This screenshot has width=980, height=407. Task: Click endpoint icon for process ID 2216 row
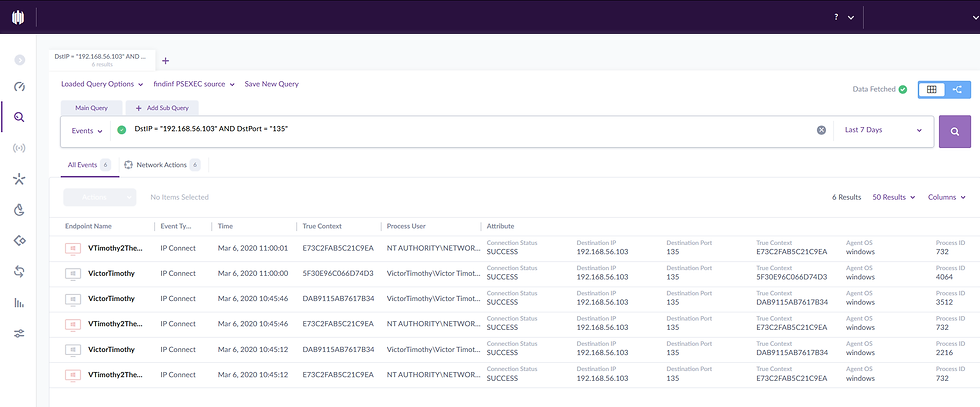coord(73,349)
